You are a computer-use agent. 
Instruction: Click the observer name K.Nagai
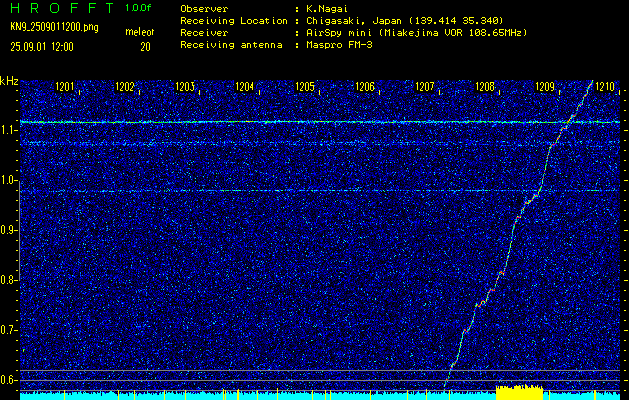coord(326,9)
